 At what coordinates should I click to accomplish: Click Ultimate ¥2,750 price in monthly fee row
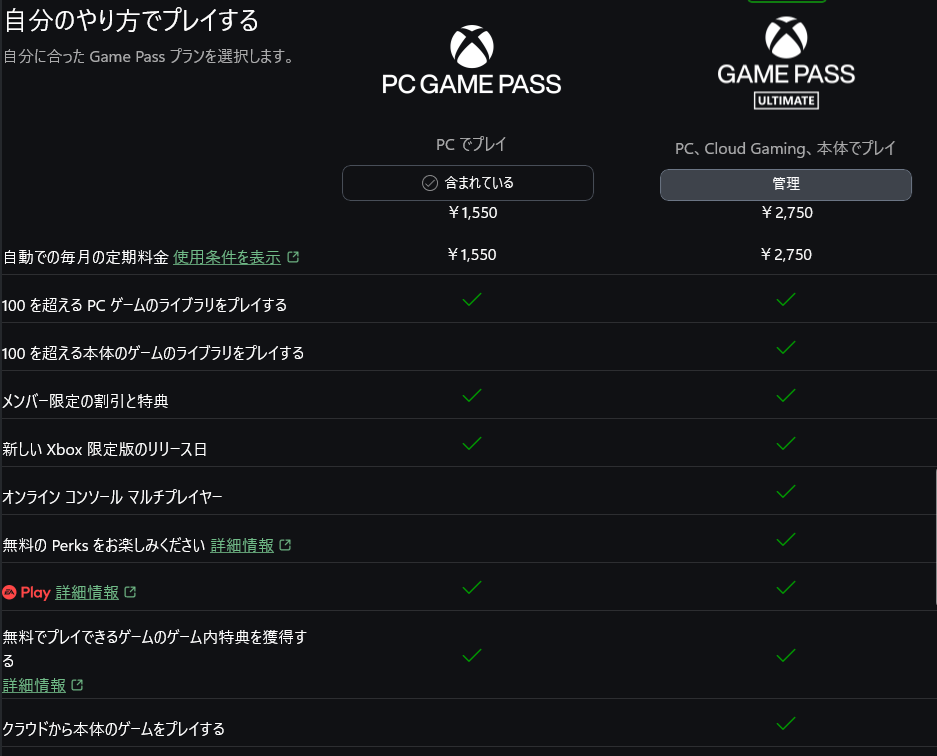click(786, 254)
